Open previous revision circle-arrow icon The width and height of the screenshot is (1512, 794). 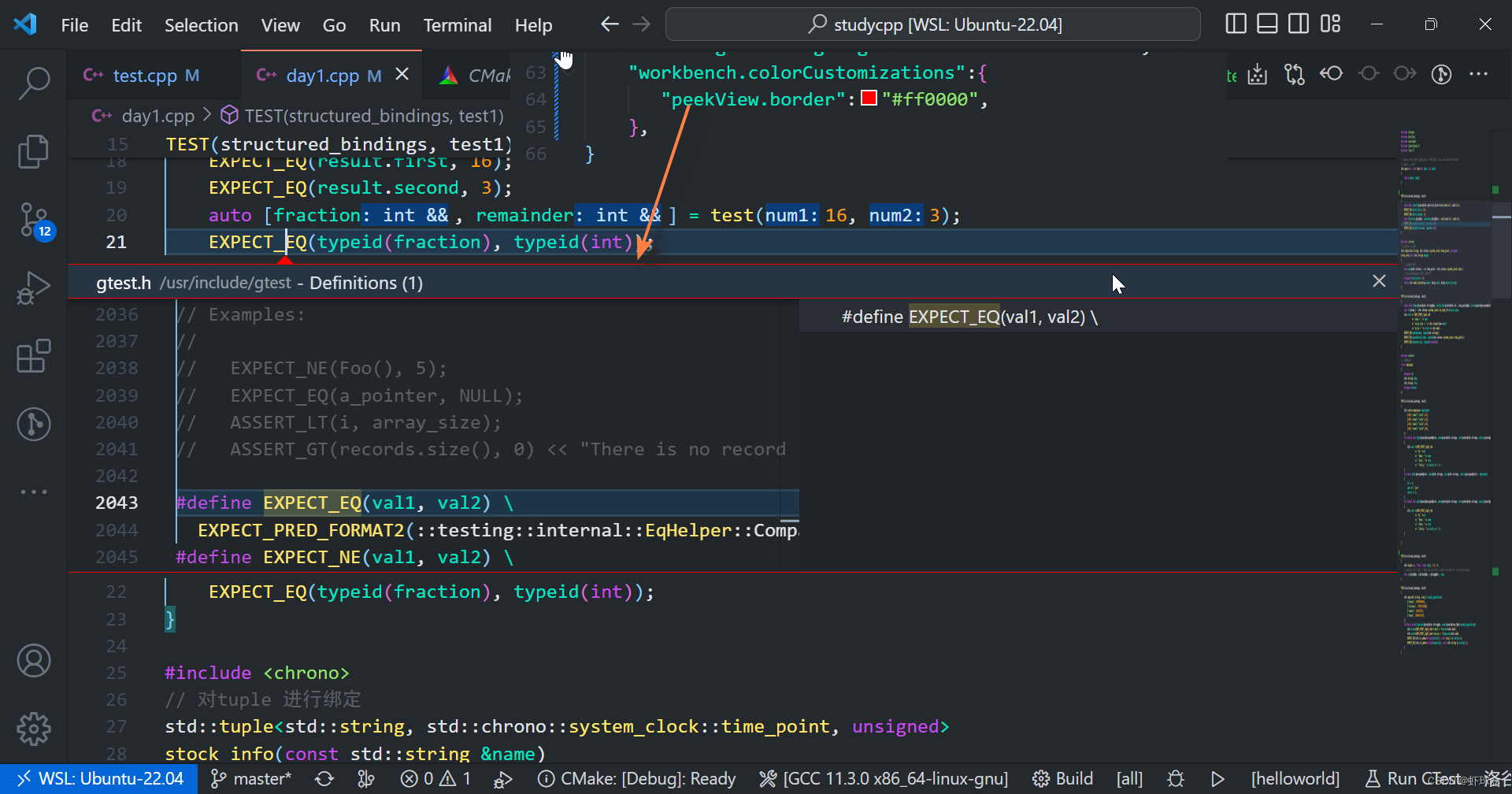(1332, 73)
